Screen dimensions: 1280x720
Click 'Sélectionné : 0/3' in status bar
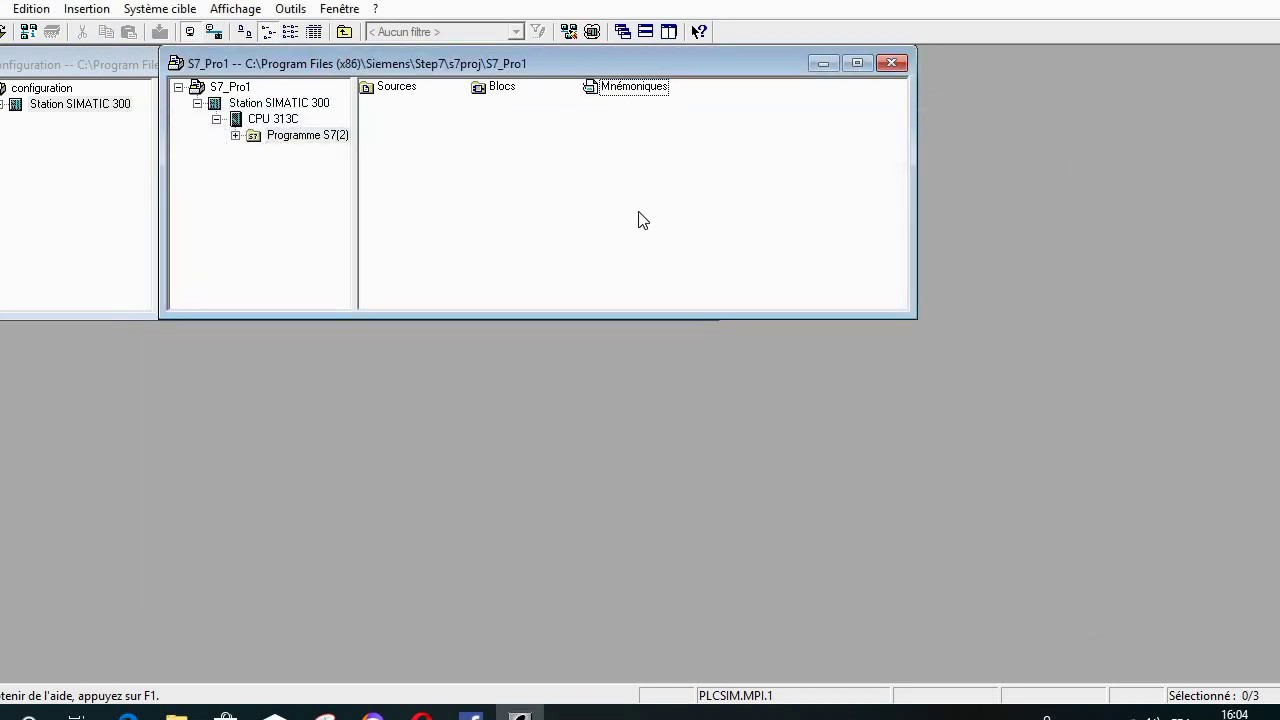tap(1213, 695)
